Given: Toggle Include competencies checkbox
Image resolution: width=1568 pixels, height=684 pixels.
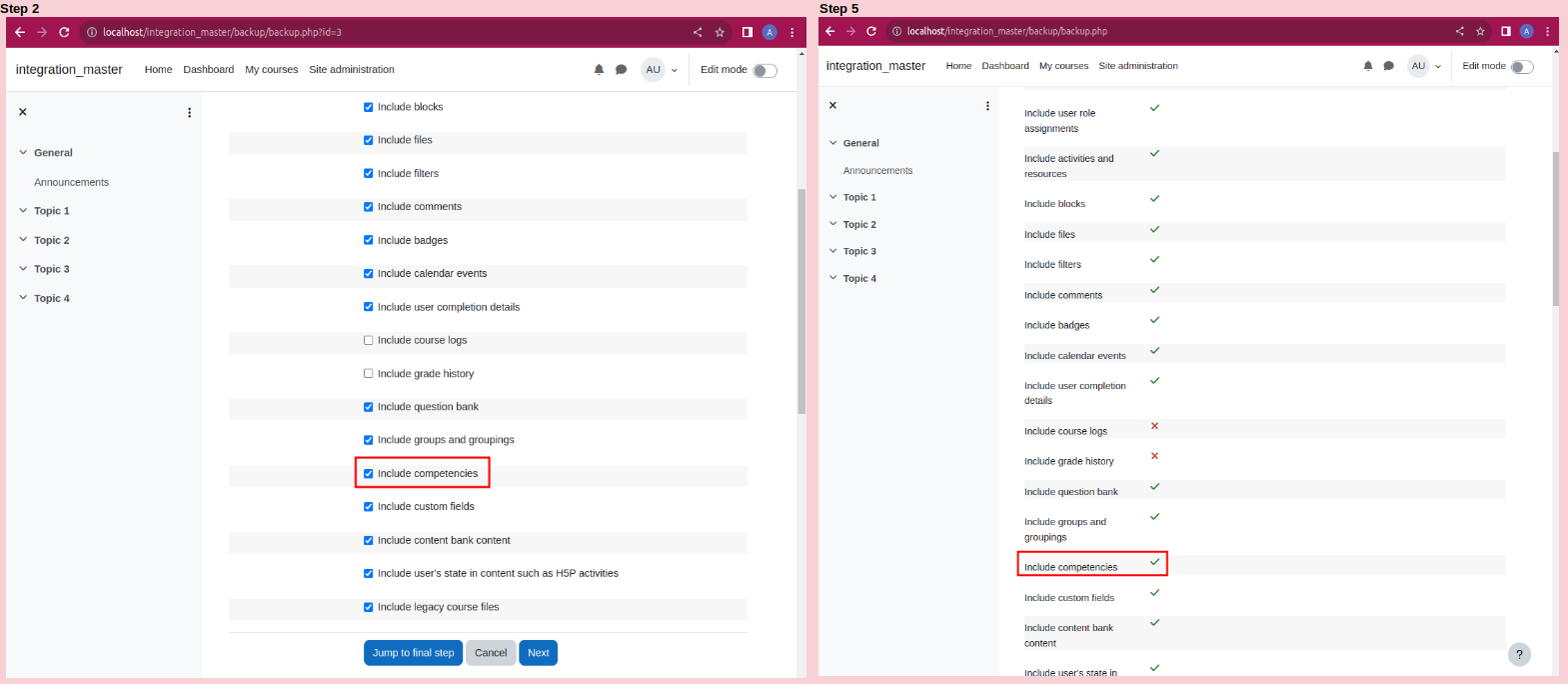Looking at the screenshot, I should (368, 474).
